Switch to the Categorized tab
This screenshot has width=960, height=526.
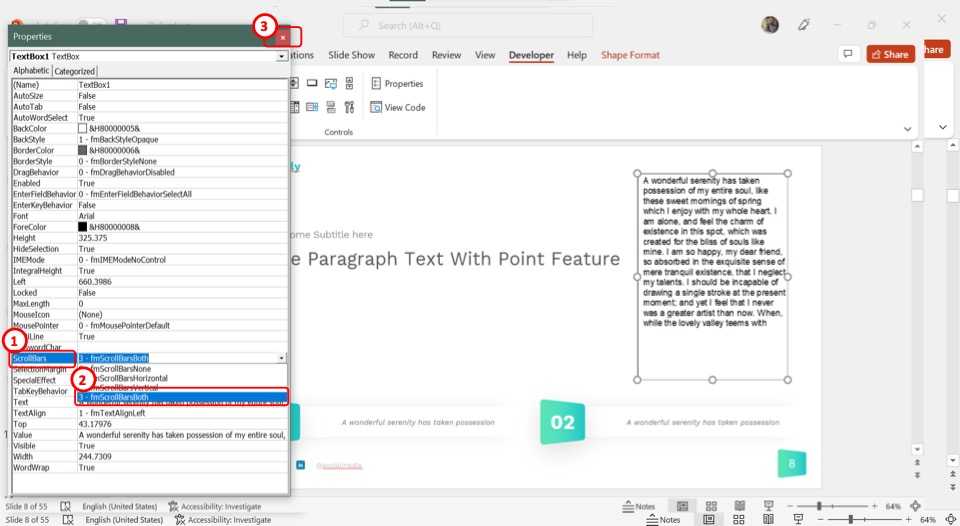(75, 71)
